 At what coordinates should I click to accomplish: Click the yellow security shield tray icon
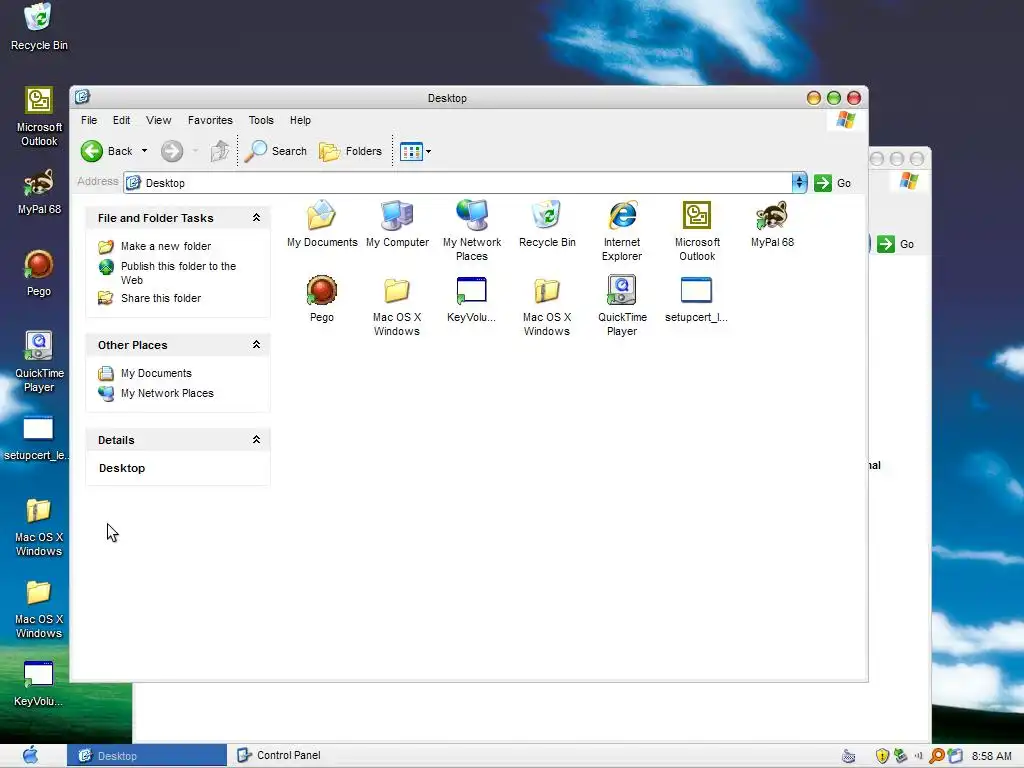click(x=882, y=756)
